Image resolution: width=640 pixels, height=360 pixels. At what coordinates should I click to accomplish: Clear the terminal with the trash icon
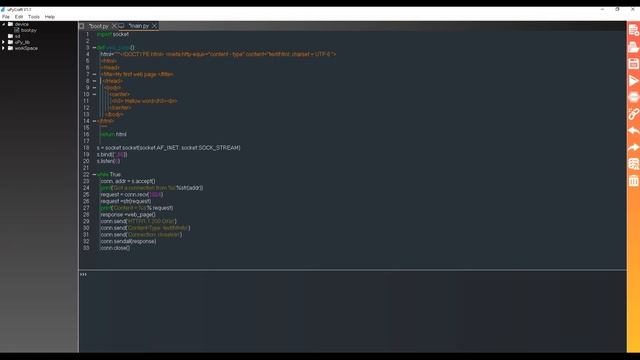pyautogui.click(x=633, y=181)
